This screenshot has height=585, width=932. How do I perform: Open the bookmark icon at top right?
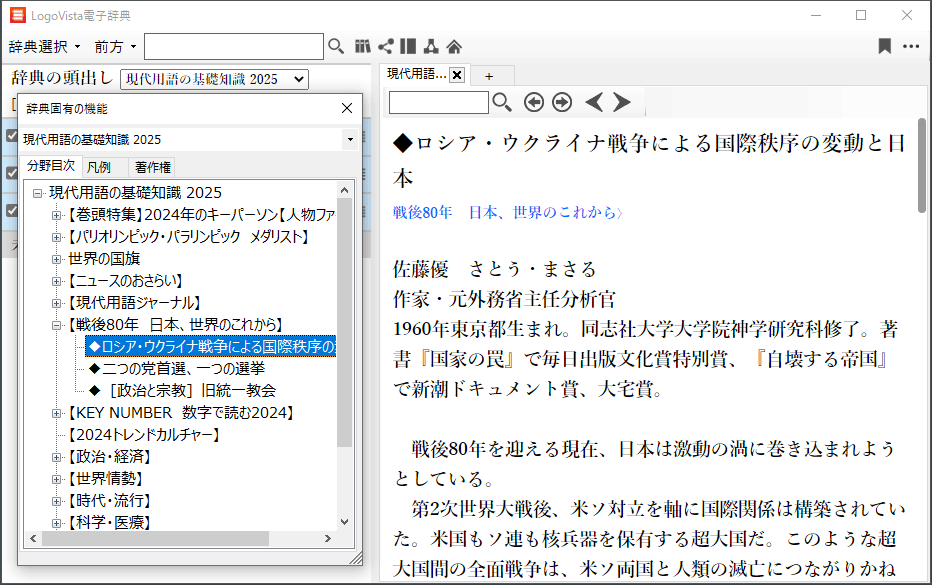pyautogui.click(x=884, y=46)
